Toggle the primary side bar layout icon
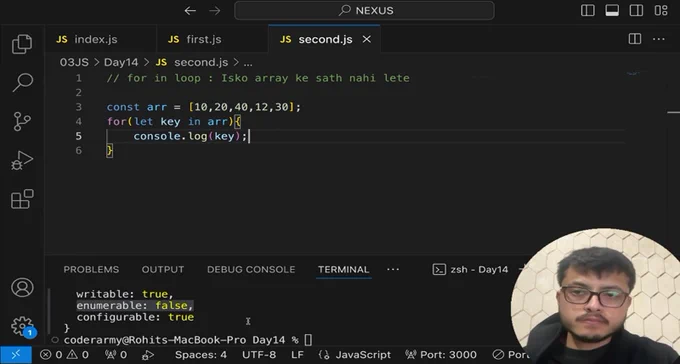The height and width of the screenshot is (364, 680). [588, 10]
